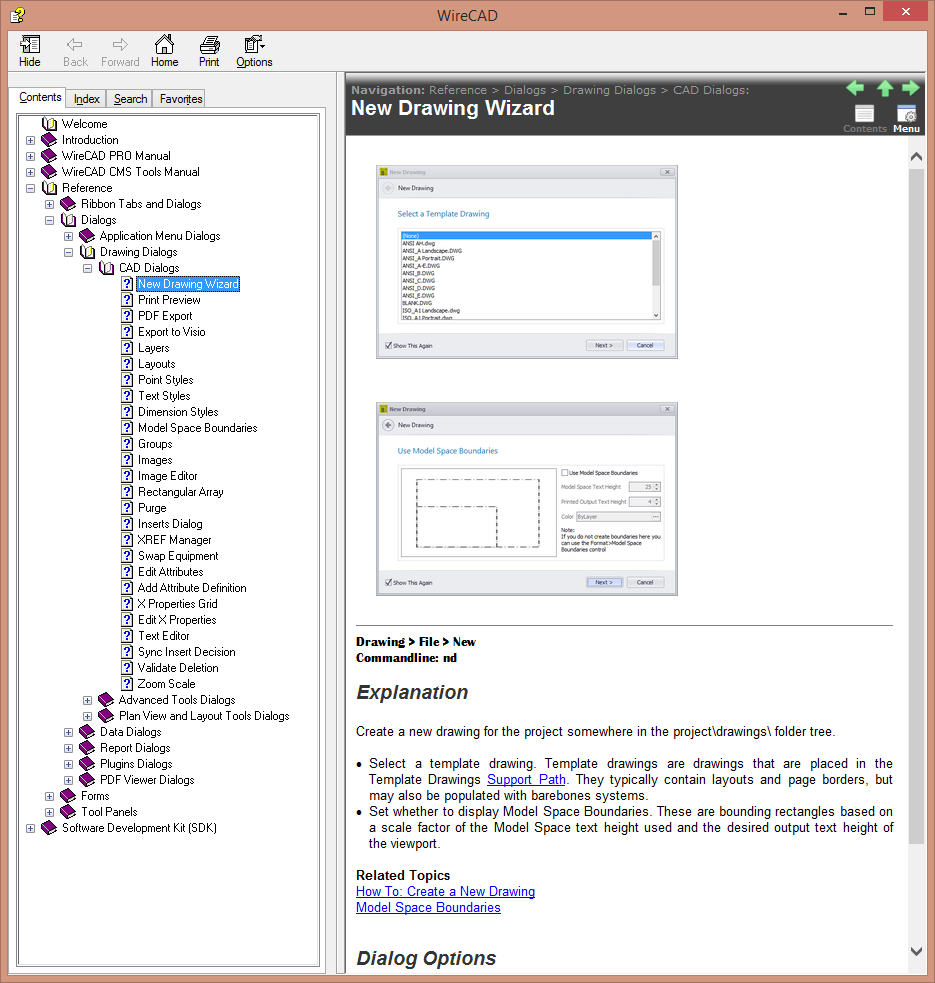This screenshot has width=935, height=983.
Task: Click the help file icon in title bar
Action: tap(18, 14)
